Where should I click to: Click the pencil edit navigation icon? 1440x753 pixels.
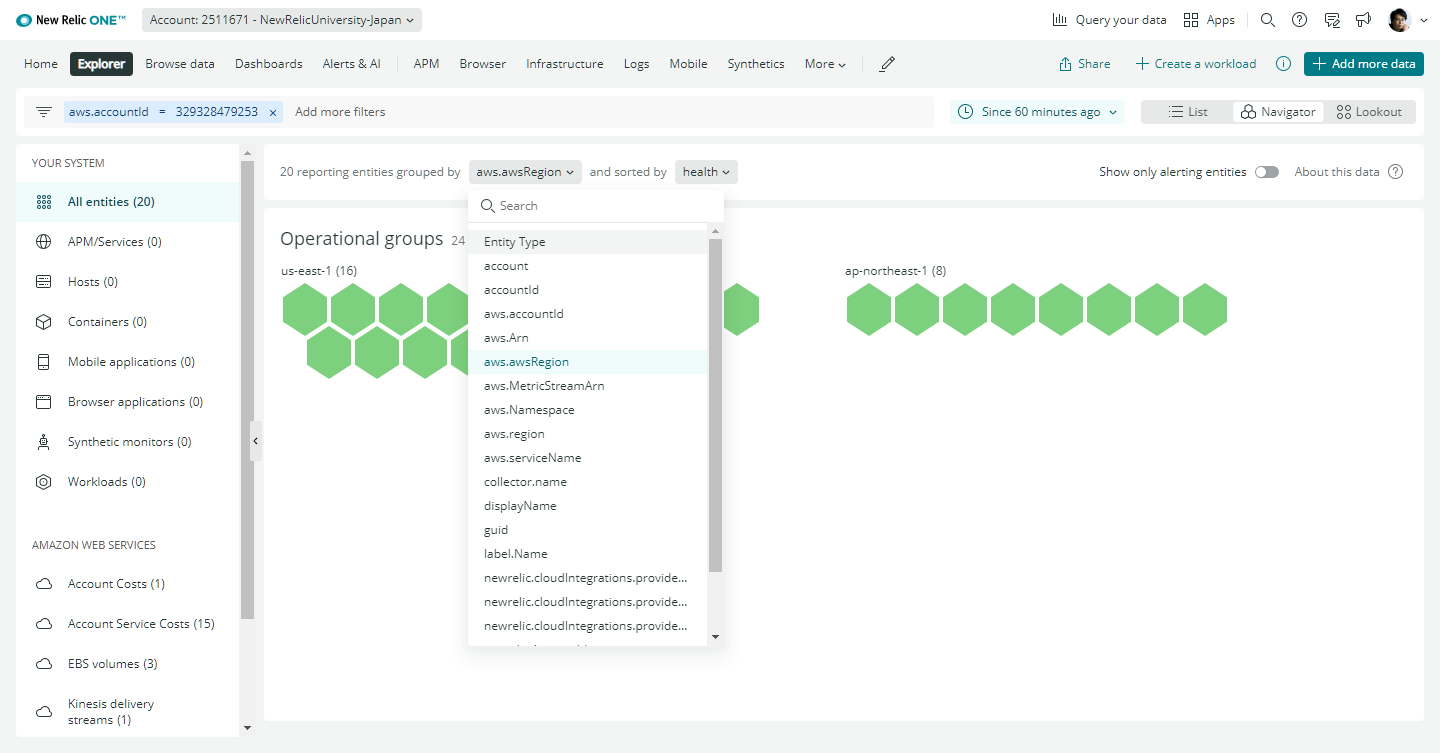coord(887,64)
